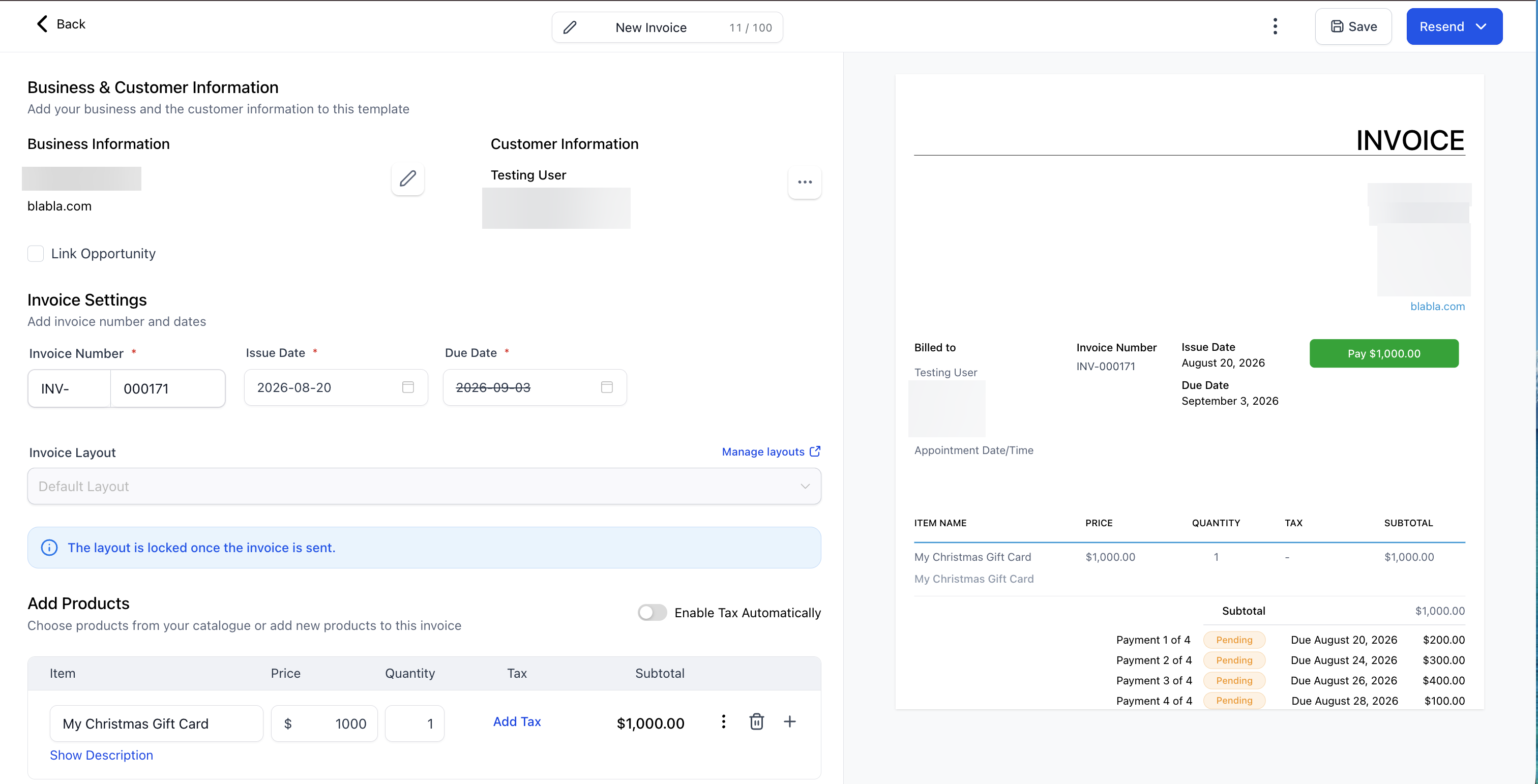The image size is (1538, 784).
Task: Click the Save button
Action: click(1353, 26)
